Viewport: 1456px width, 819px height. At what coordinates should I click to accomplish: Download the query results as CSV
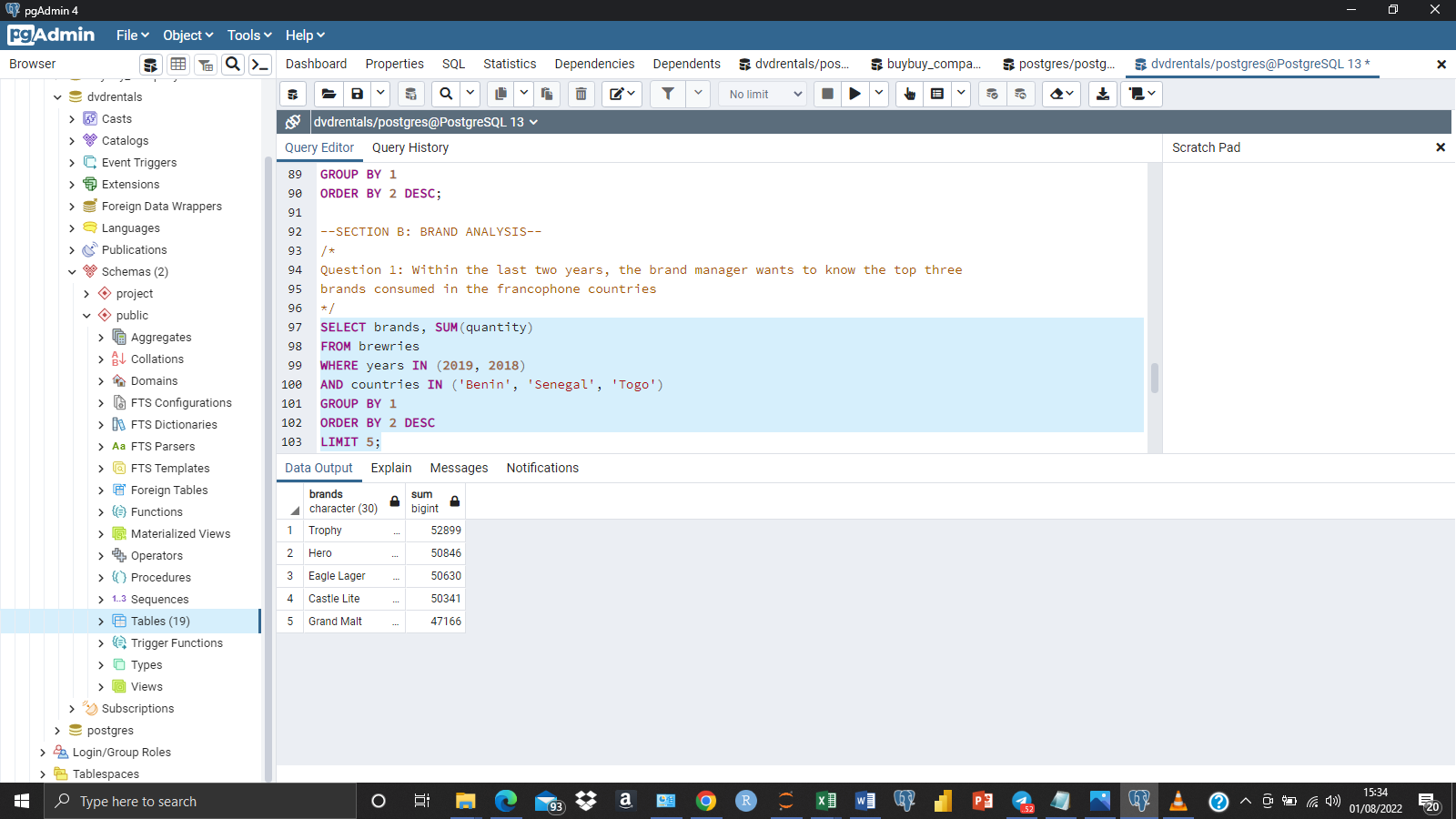(1102, 94)
